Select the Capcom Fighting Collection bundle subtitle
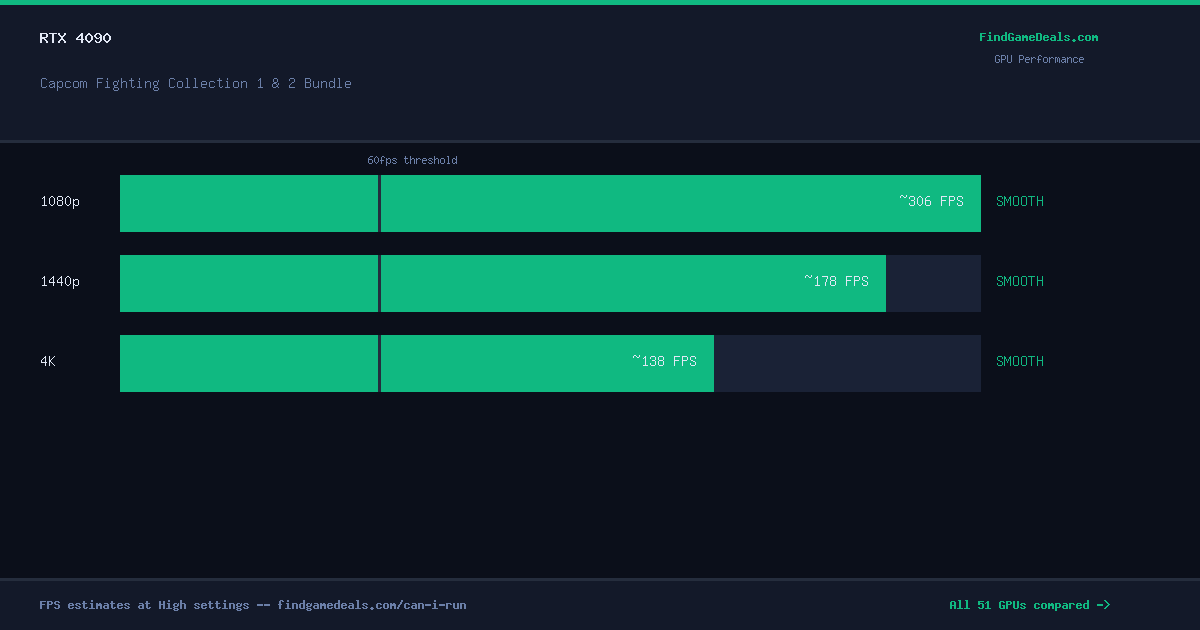The height and width of the screenshot is (630, 1200). [x=196, y=84]
